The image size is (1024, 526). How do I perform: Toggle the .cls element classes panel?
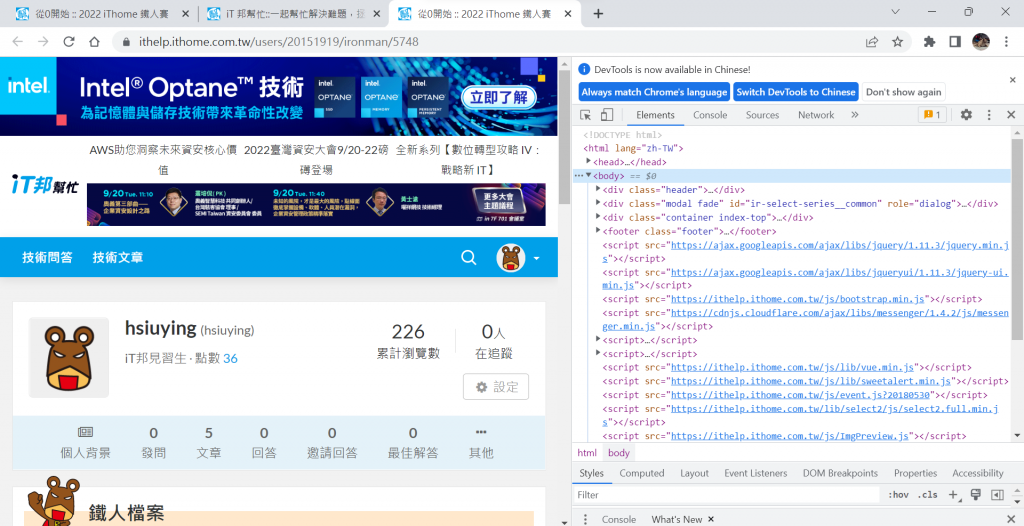[x=928, y=495]
